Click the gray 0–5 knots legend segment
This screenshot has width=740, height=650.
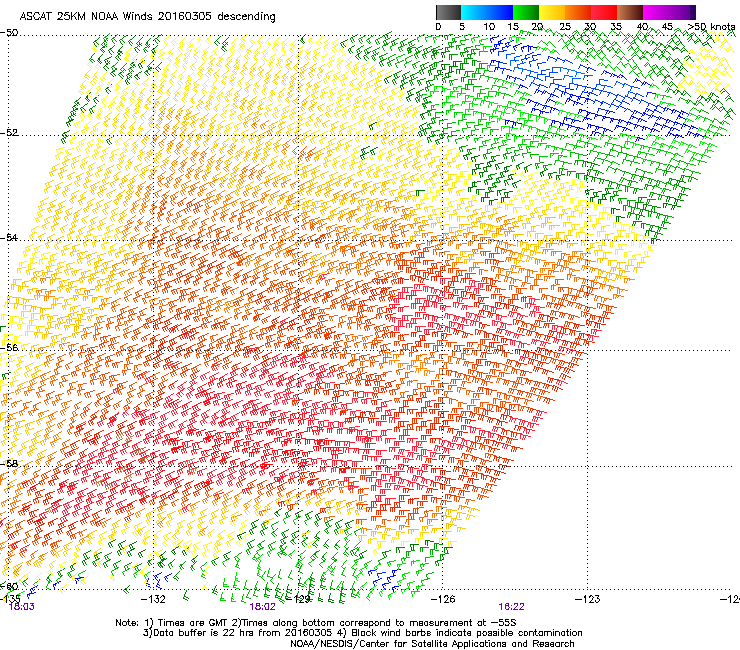448,12
